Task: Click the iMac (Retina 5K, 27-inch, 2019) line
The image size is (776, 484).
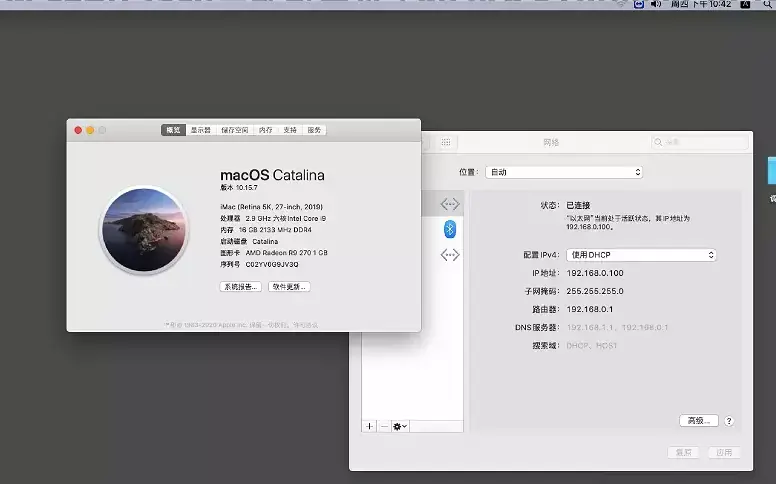Action: pos(272,207)
